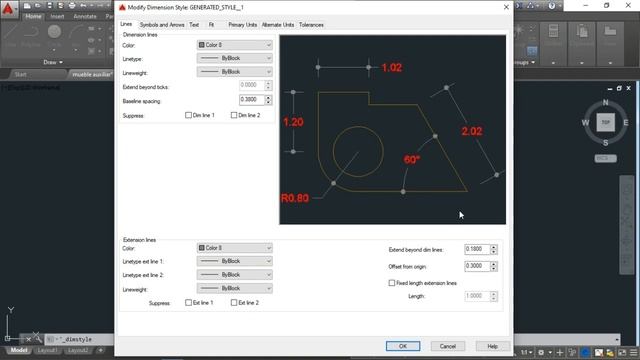The image size is (640, 360).
Task: Click the Save As icon in quick access toolbar
Action: pos(60,6)
